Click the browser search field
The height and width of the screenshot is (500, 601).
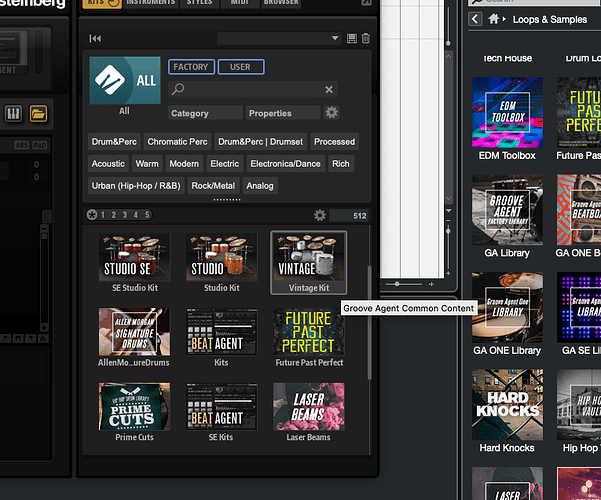pyautogui.click(x=253, y=89)
